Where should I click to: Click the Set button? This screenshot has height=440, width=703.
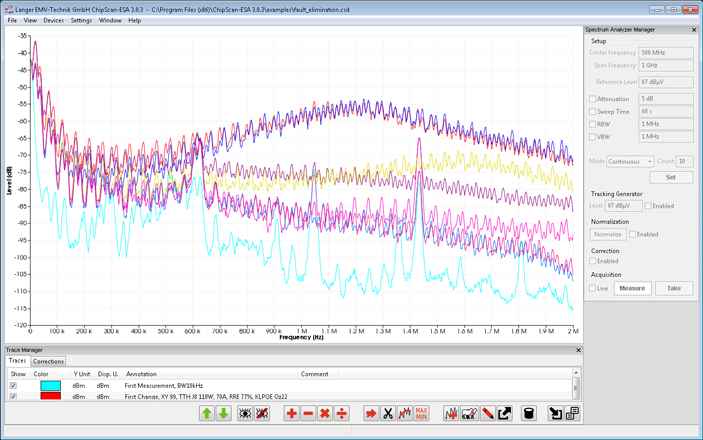[x=670, y=177]
